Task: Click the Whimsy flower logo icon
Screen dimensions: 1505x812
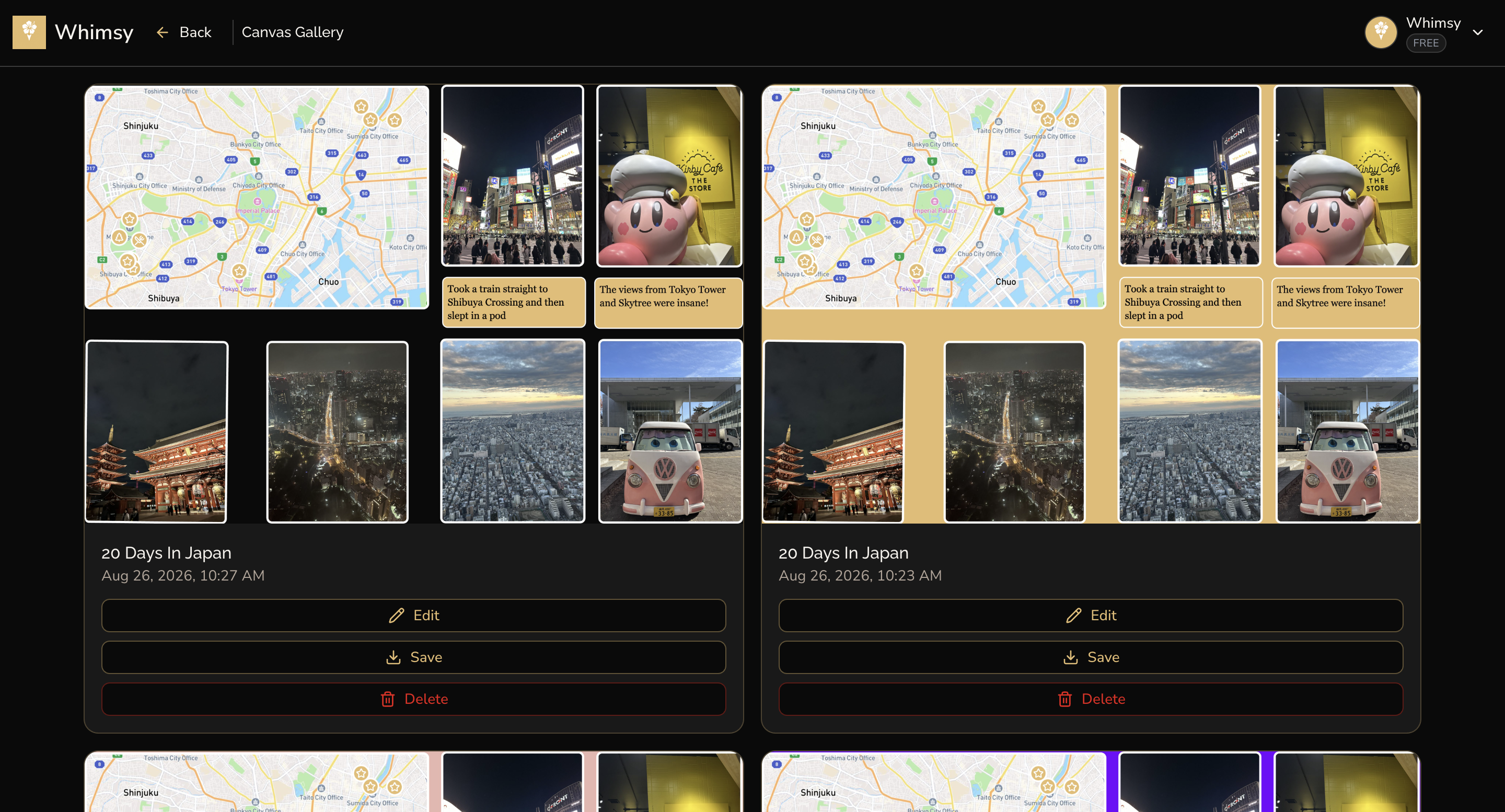Action: coord(29,32)
